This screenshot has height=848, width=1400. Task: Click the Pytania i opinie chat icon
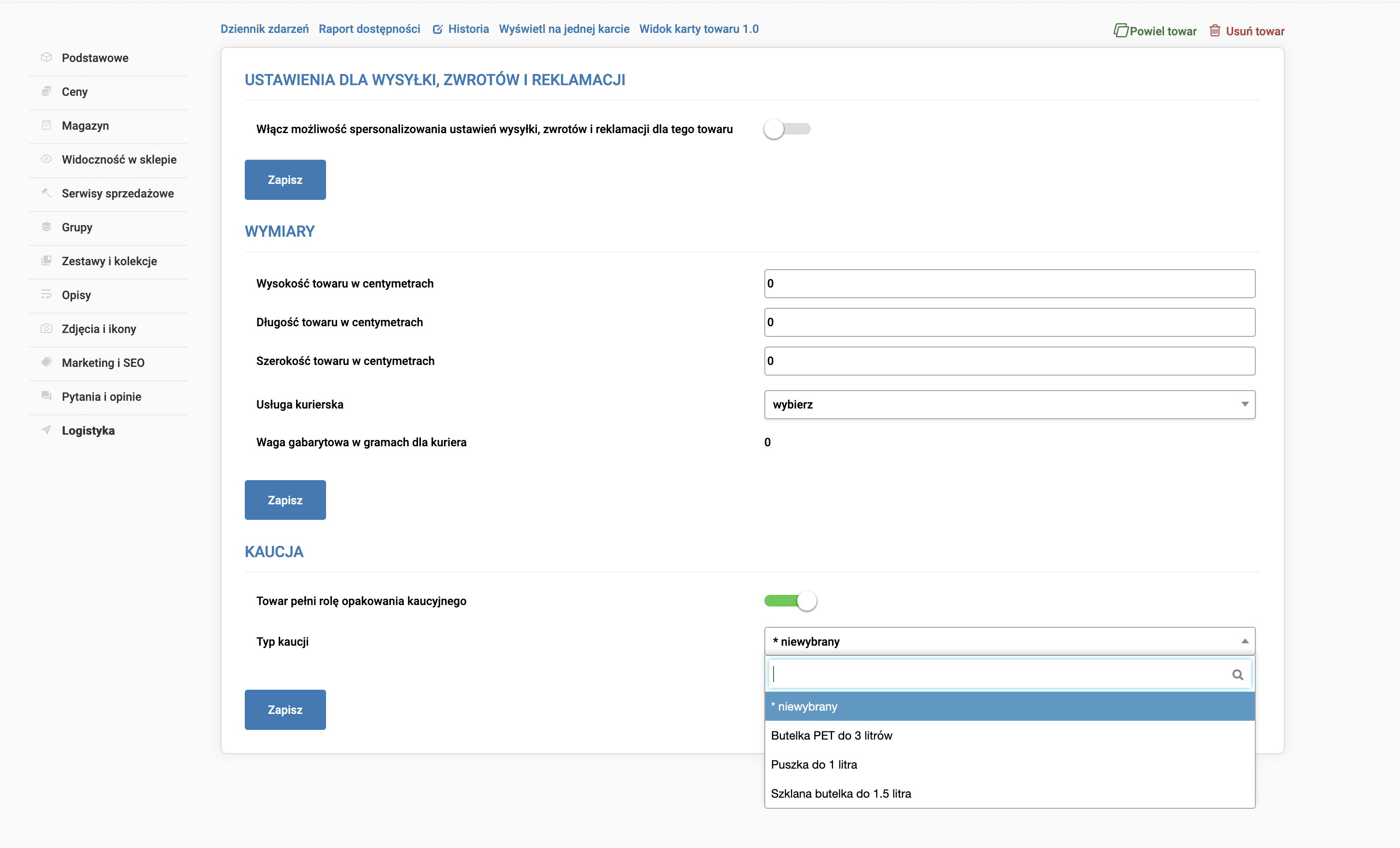click(x=46, y=396)
